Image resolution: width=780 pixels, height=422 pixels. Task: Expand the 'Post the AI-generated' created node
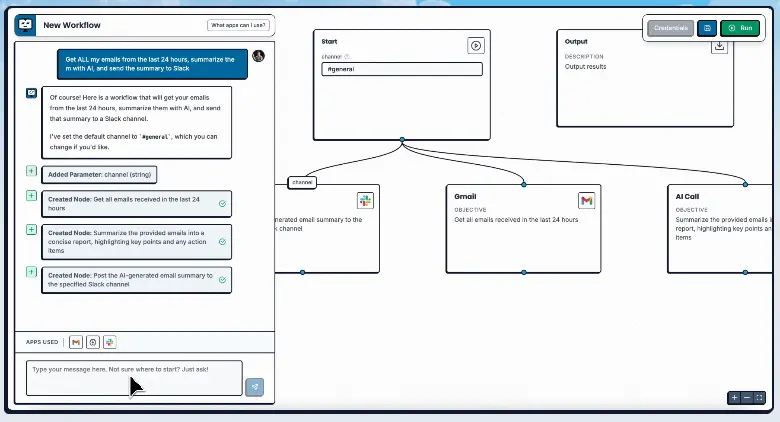click(x=31, y=272)
